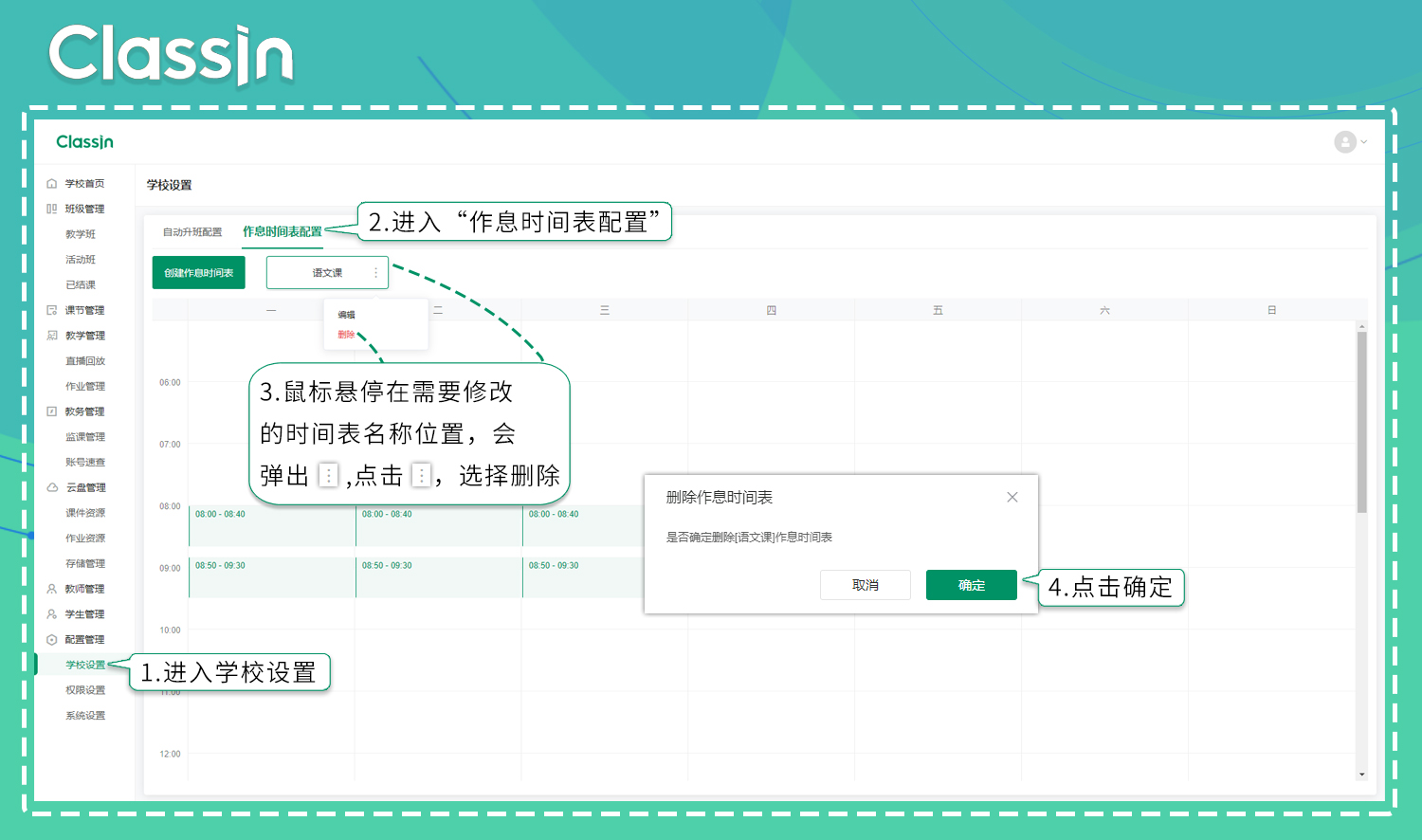Click the user avatar icon at top right
Viewport: 1422px width, 840px height.
coord(1344,142)
